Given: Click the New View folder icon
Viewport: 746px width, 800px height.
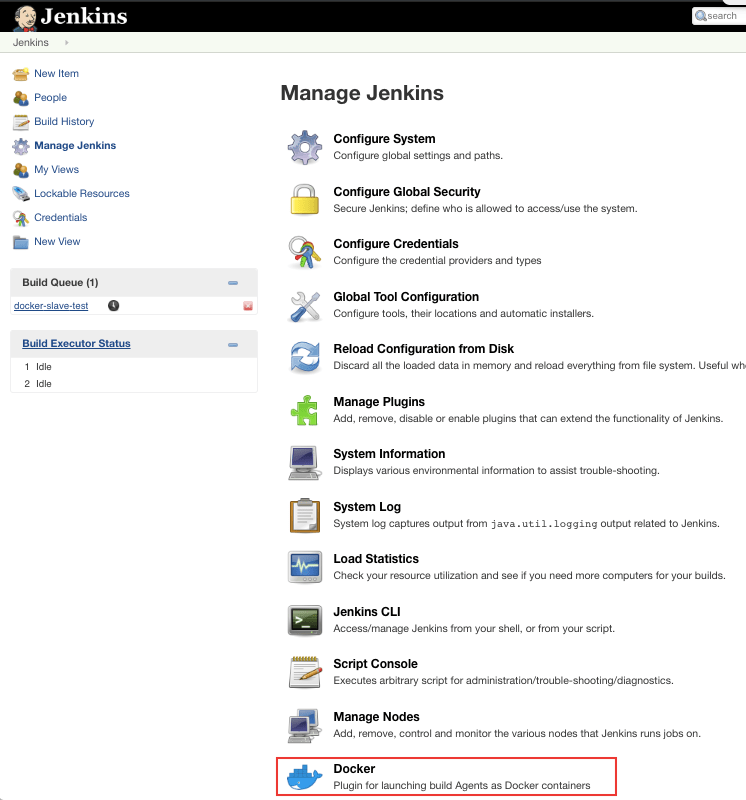Looking at the screenshot, I should 20,242.
